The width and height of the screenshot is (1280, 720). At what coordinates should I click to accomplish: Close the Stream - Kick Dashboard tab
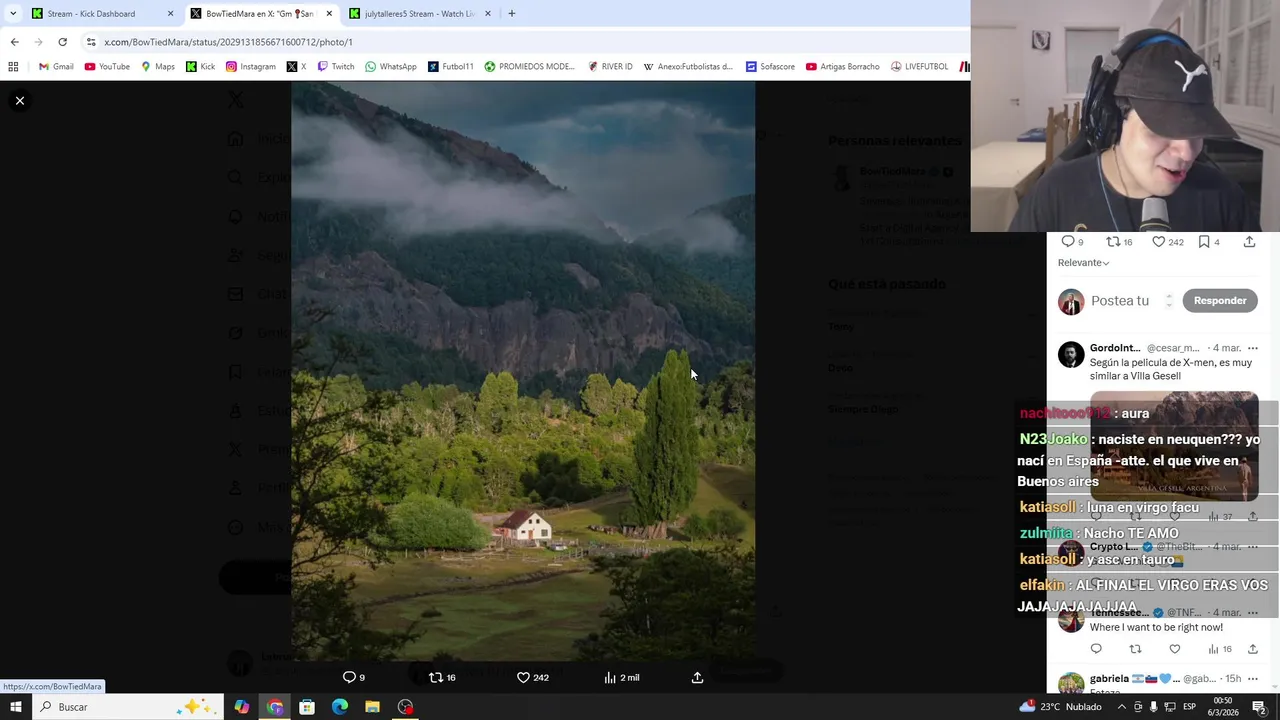point(170,14)
